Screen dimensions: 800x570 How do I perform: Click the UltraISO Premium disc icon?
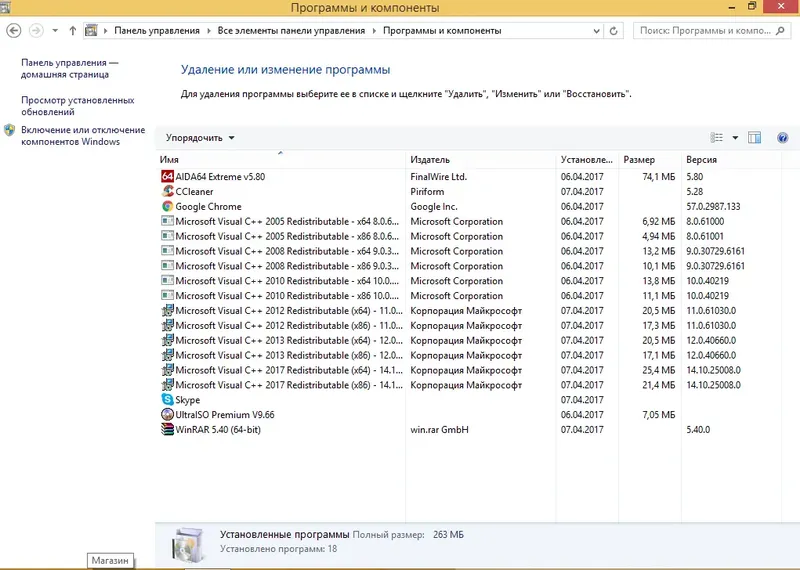point(167,414)
